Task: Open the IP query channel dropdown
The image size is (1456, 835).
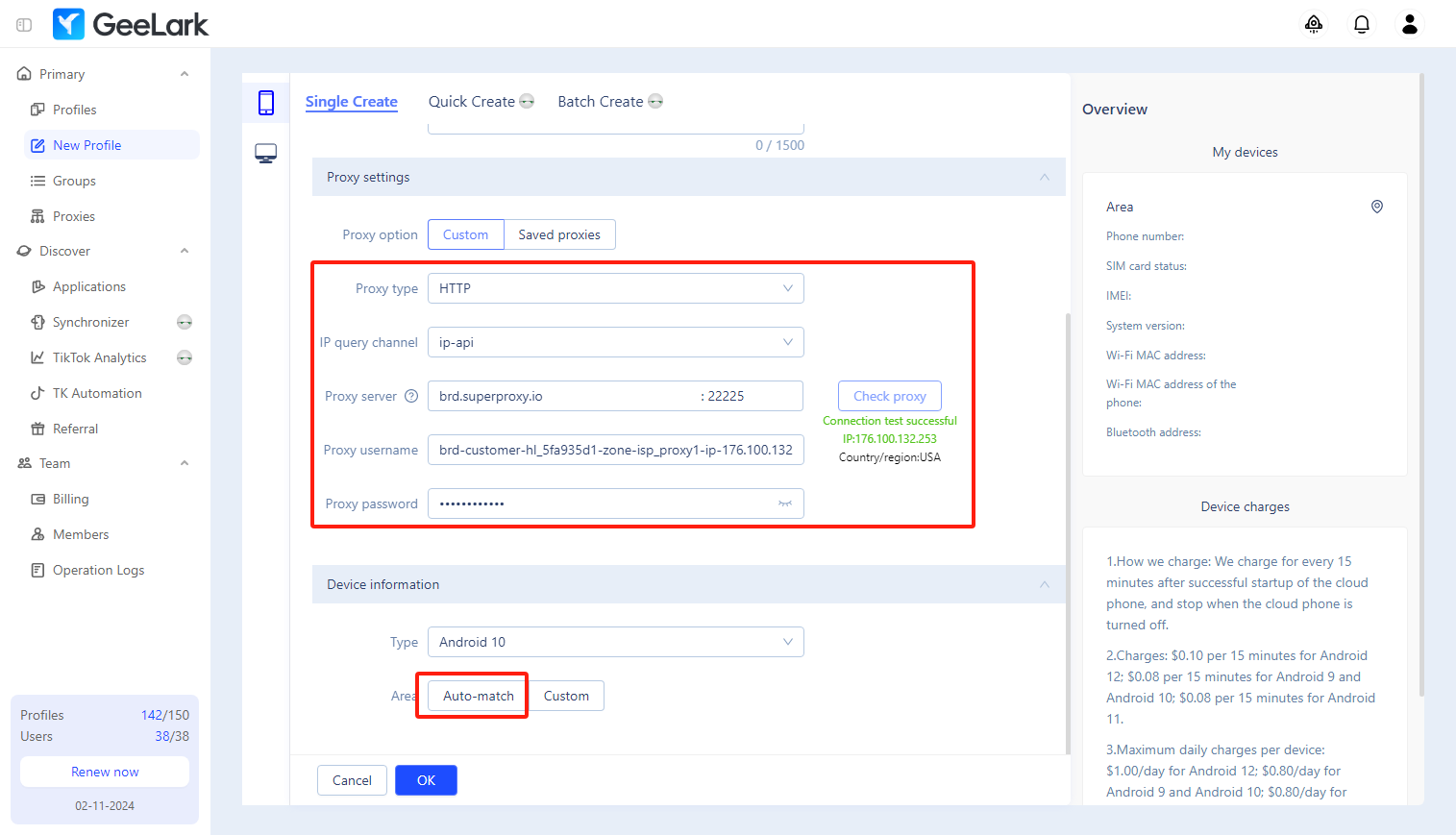Action: pyautogui.click(x=615, y=342)
